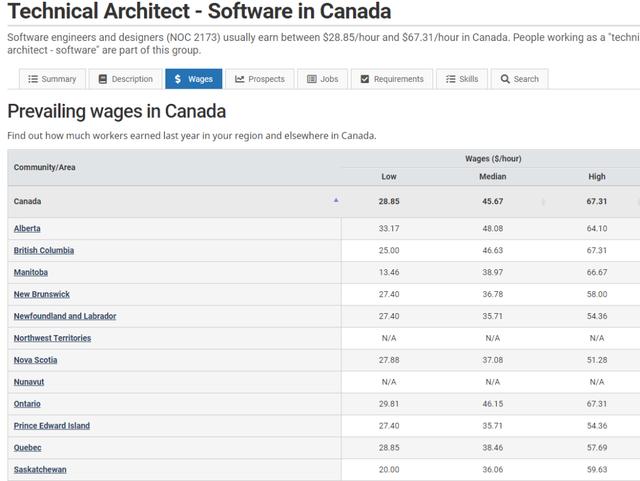Select the Prince Edward Island link
640x481 pixels.
click(52, 426)
